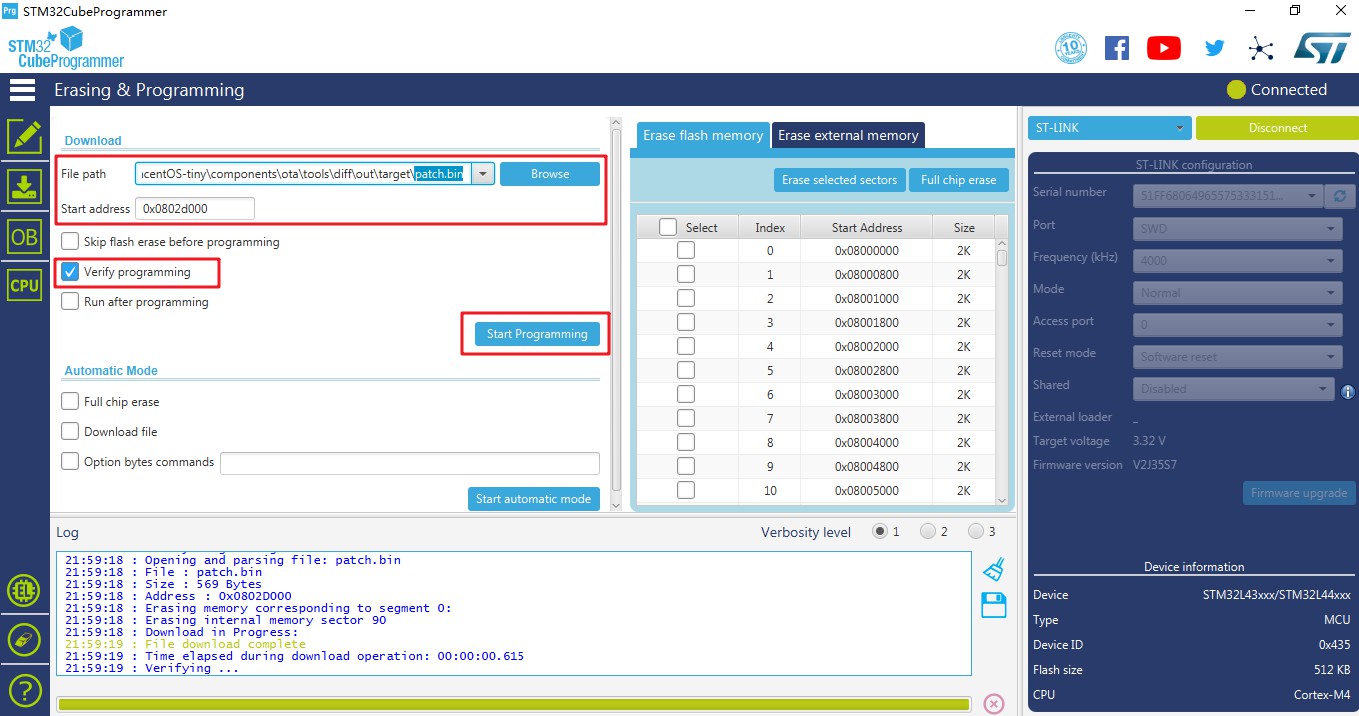The width and height of the screenshot is (1359, 716).
Task: Show info about Shared mode
Action: [1347, 392]
